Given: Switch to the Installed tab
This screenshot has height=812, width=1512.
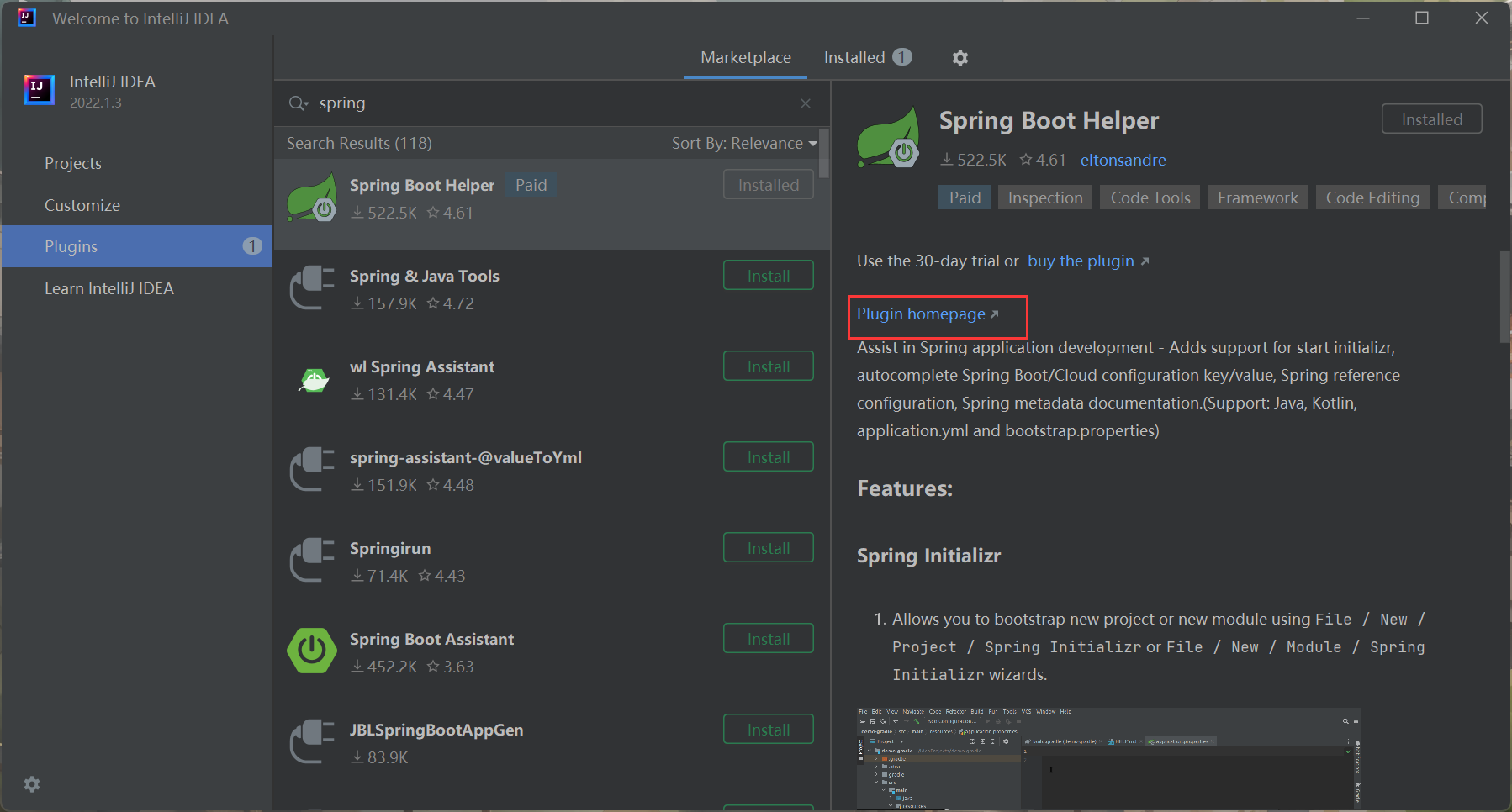Looking at the screenshot, I should coord(867,57).
